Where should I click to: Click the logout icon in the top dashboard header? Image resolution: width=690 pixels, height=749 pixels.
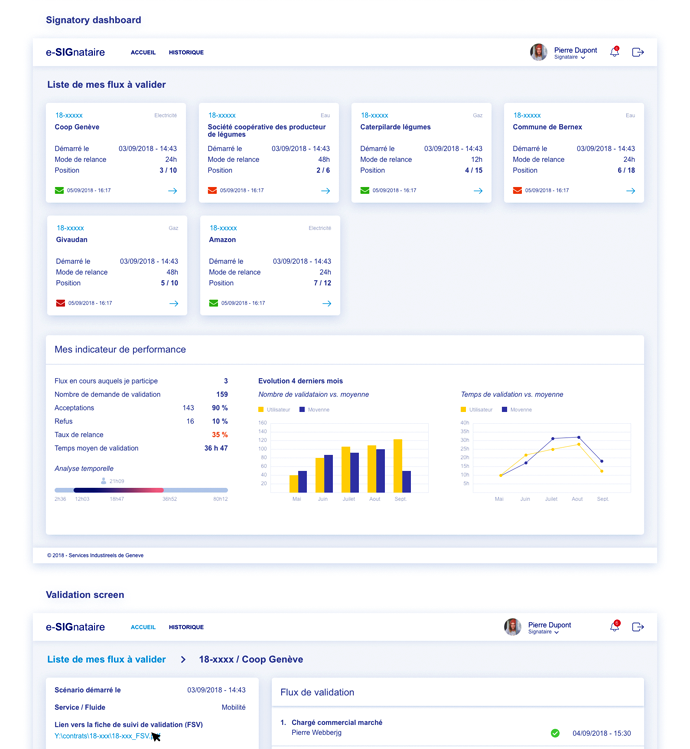coord(638,52)
